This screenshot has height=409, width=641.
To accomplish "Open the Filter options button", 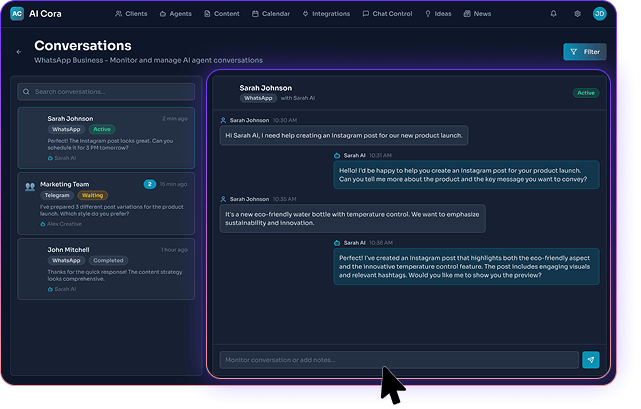I will point(584,51).
